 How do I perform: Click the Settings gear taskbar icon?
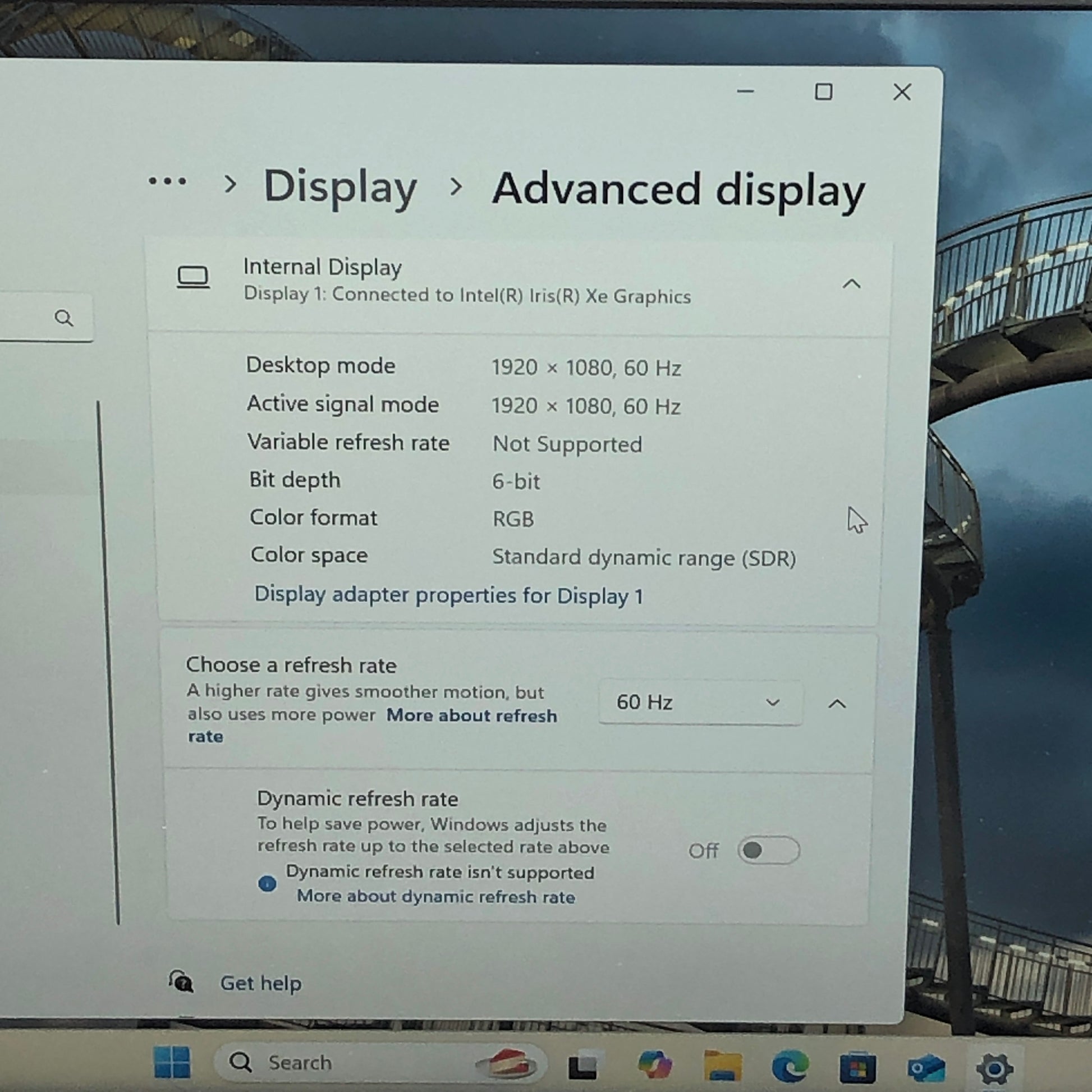click(x=994, y=1068)
